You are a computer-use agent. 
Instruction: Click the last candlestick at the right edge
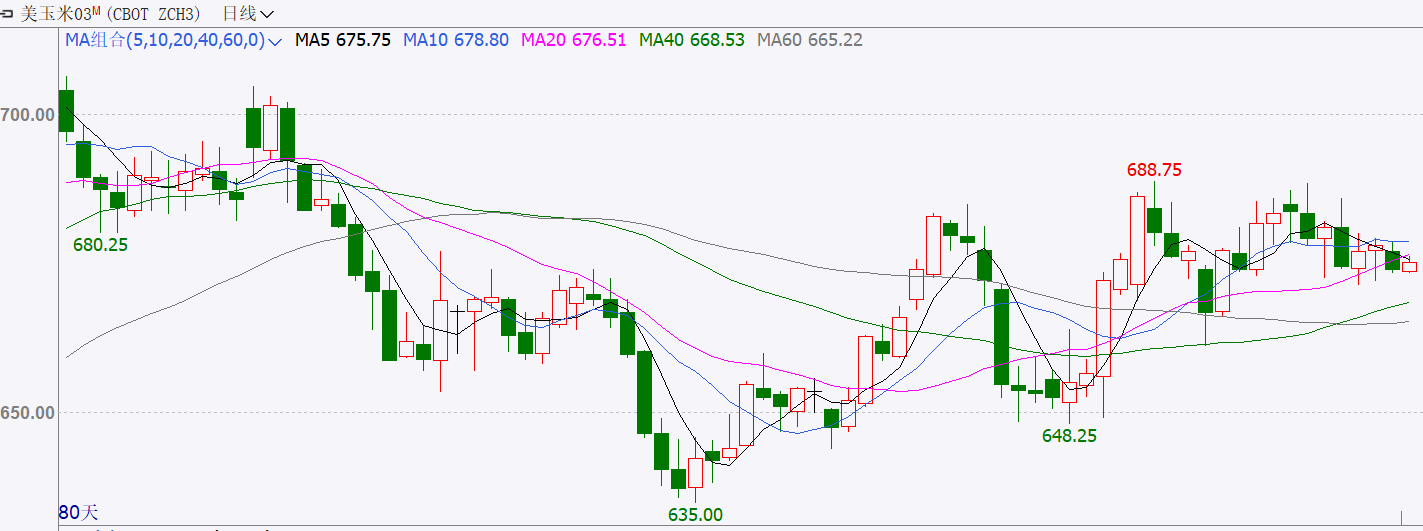click(x=1410, y=266)
